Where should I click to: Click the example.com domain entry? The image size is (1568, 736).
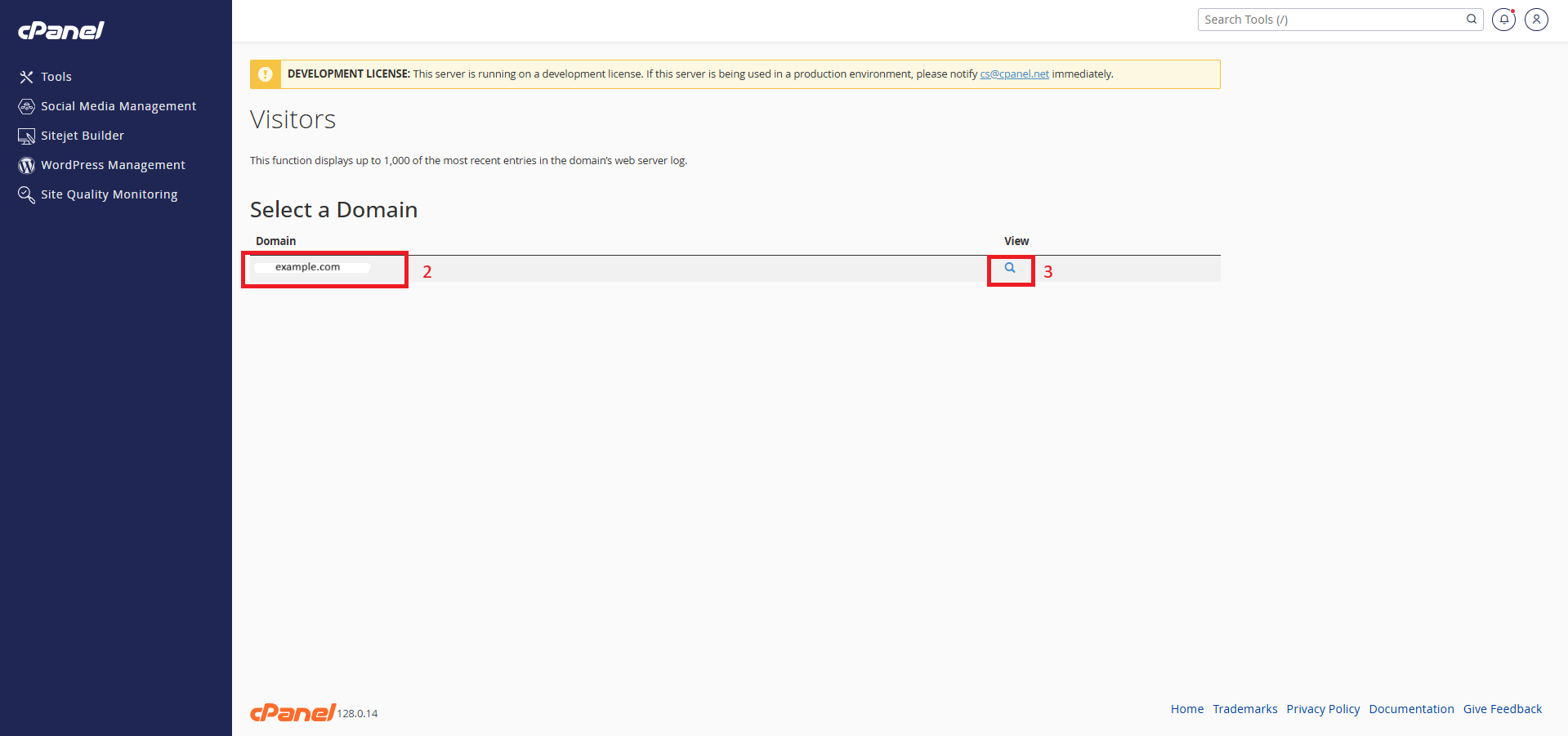pos(307,267)
